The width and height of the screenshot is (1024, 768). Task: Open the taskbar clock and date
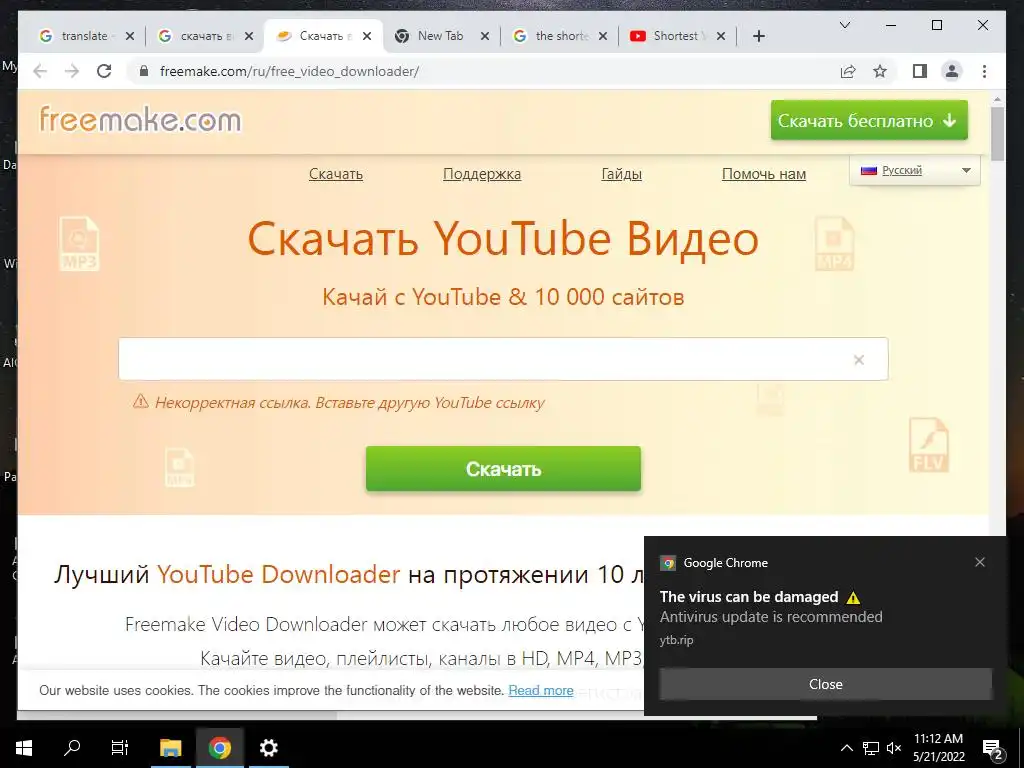[938, 748]
